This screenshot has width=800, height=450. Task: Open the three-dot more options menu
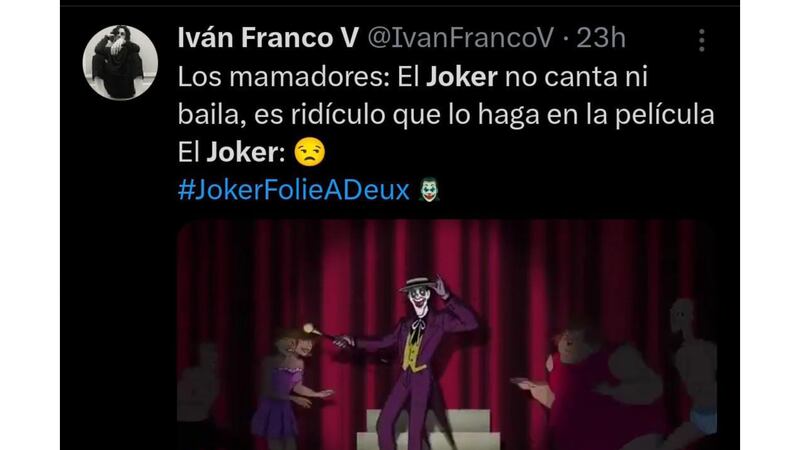(x=702, y=40)
